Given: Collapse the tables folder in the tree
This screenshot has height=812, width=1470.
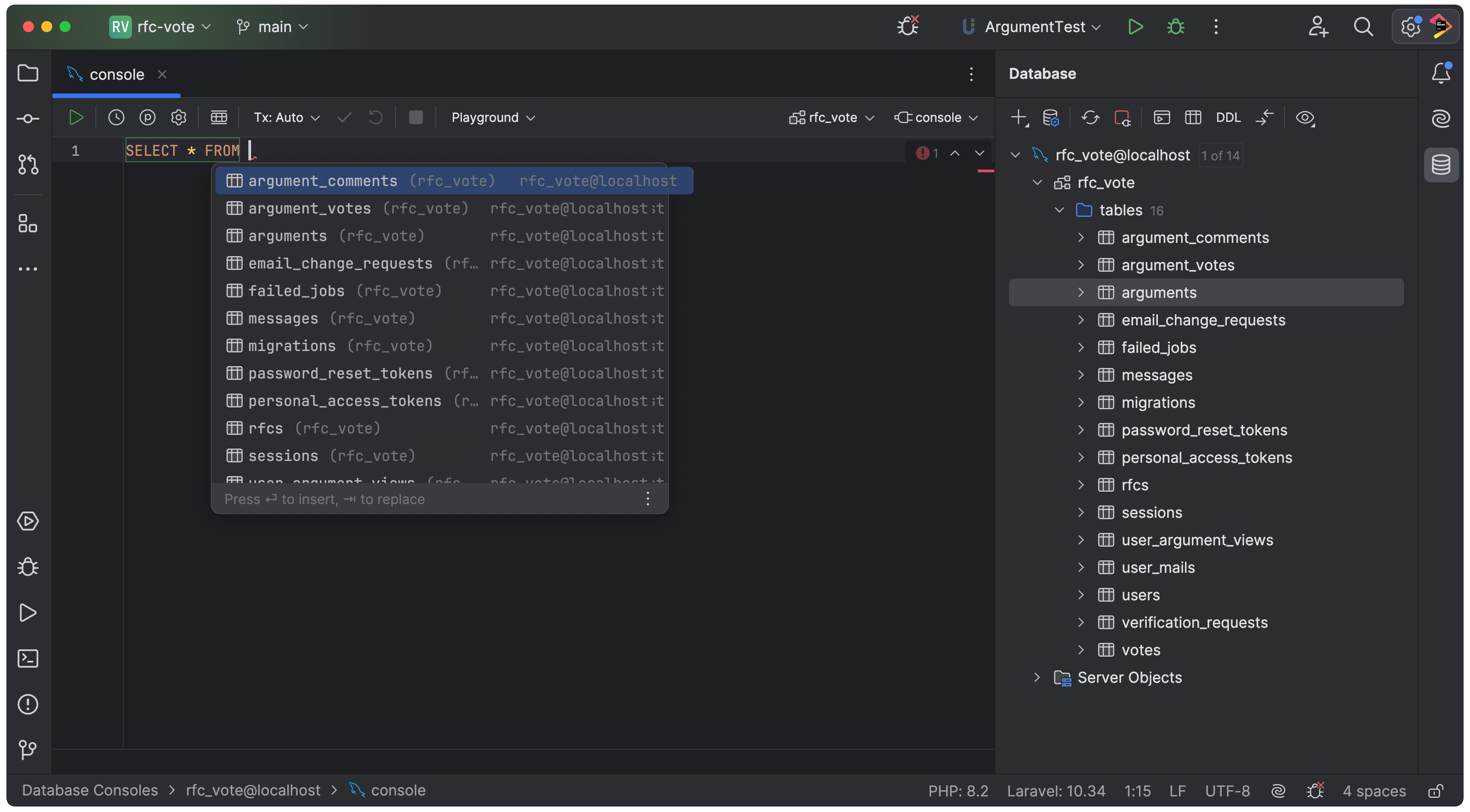Looking at the screenshot, I should coord(1059,210).
